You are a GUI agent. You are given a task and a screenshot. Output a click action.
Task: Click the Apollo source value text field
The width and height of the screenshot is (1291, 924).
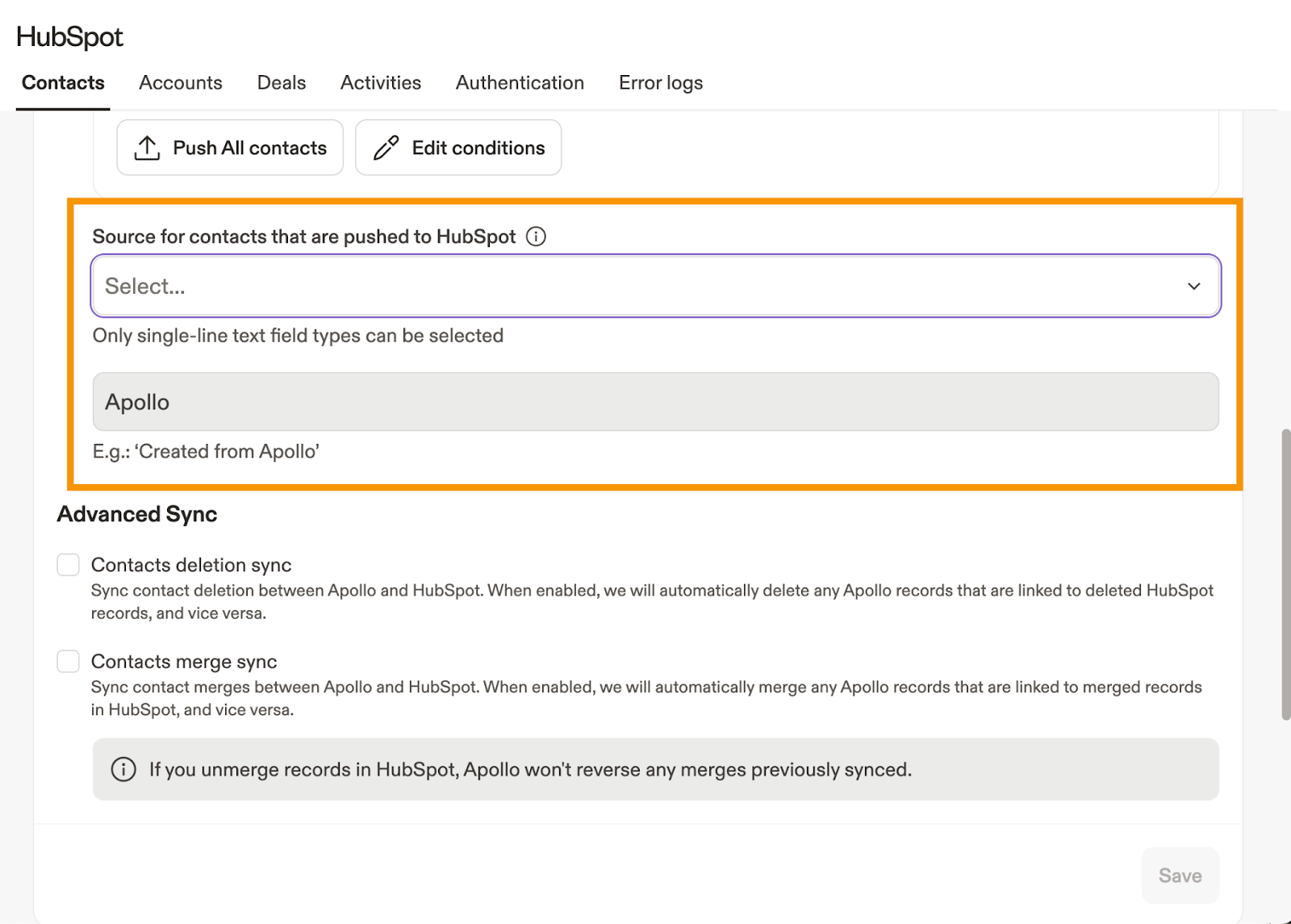(x=655, y=402)
